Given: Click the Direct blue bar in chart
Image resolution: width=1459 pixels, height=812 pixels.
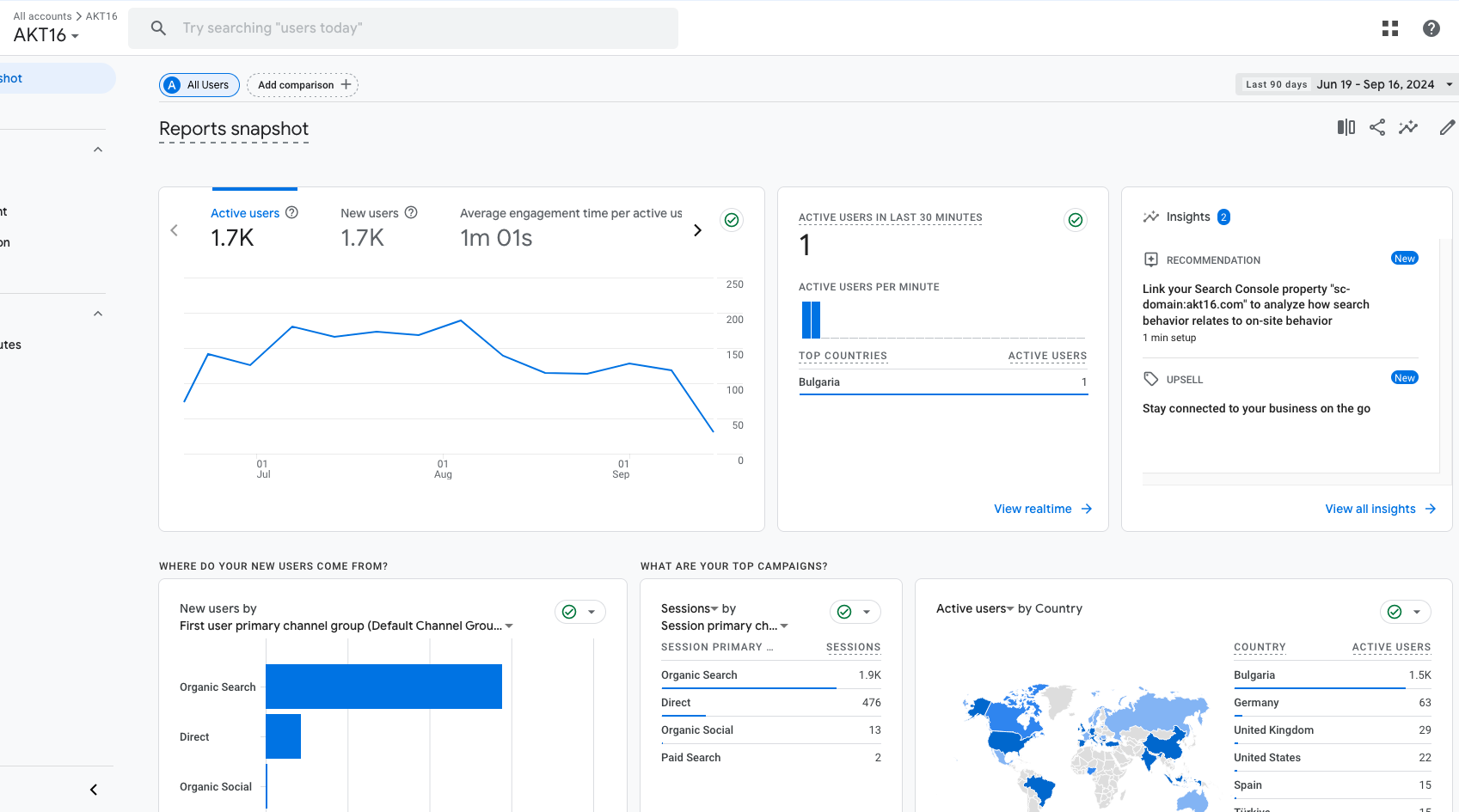Looking at the screenshot, I should [x=283, y=736].
